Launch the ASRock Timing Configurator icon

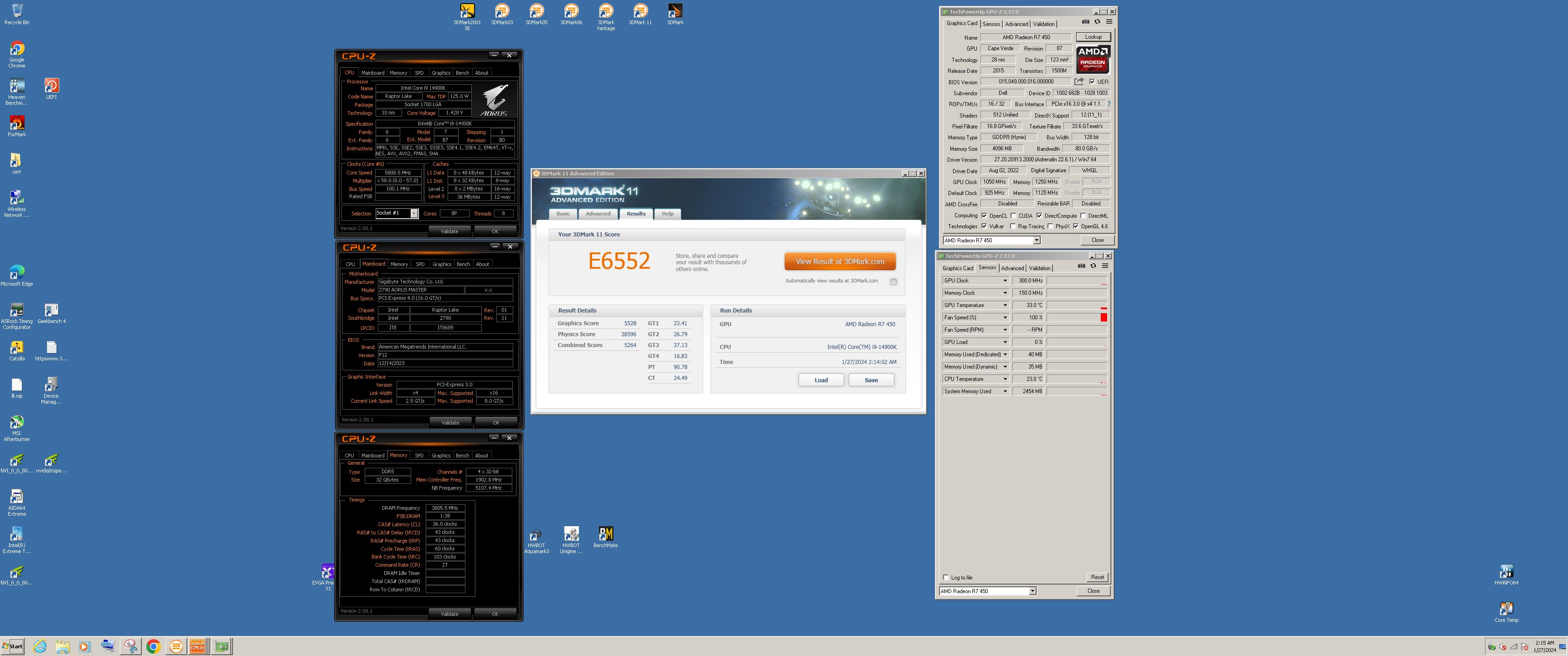16,316
